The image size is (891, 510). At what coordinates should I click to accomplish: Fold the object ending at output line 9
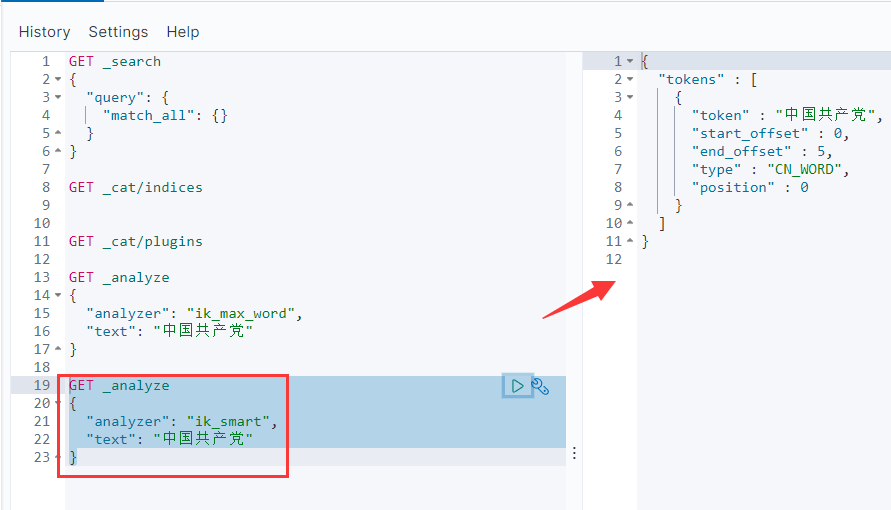(630, 205)
